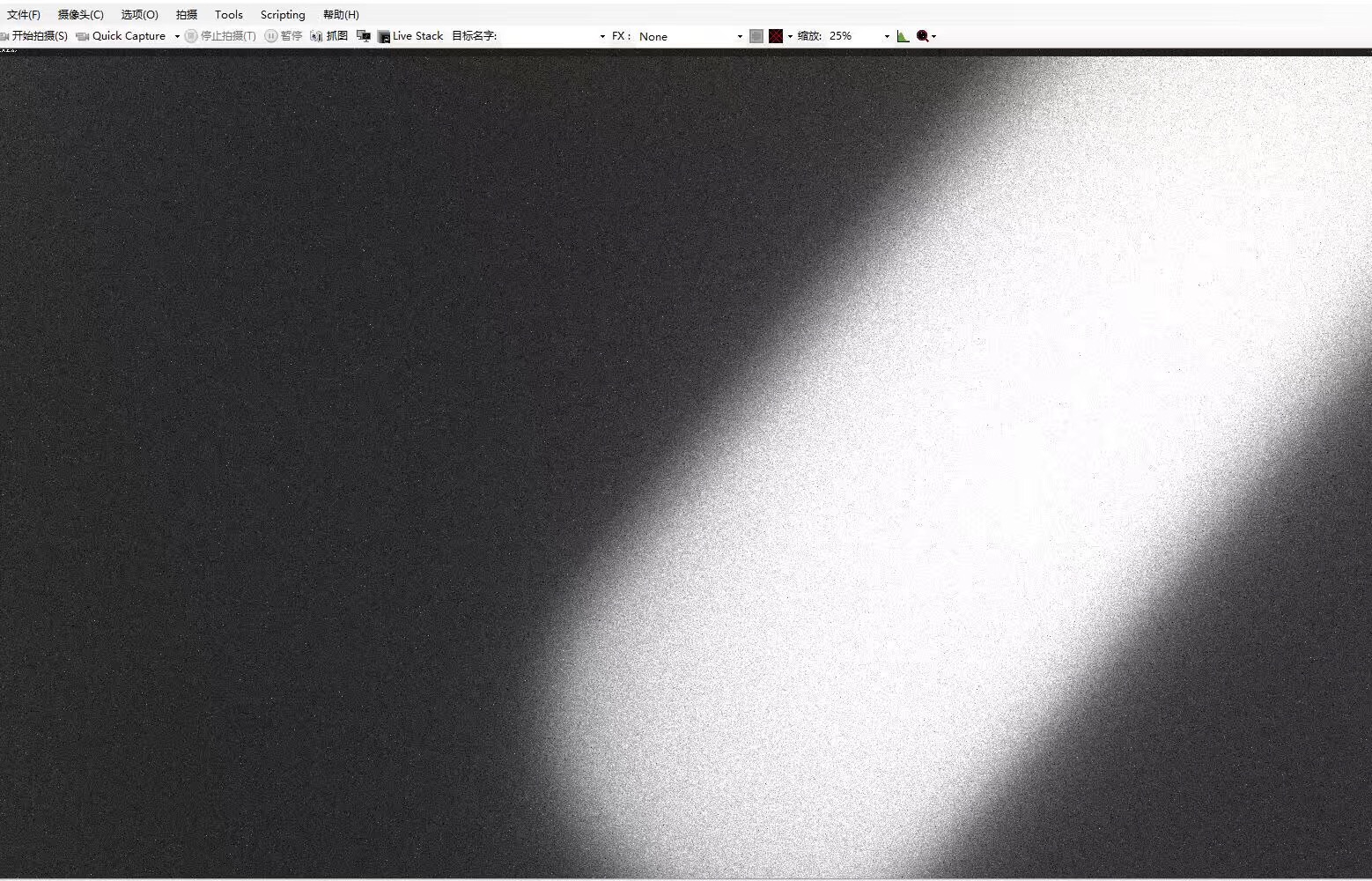
Task: Take a snapshot with 抓图
Action: point(329,36)
